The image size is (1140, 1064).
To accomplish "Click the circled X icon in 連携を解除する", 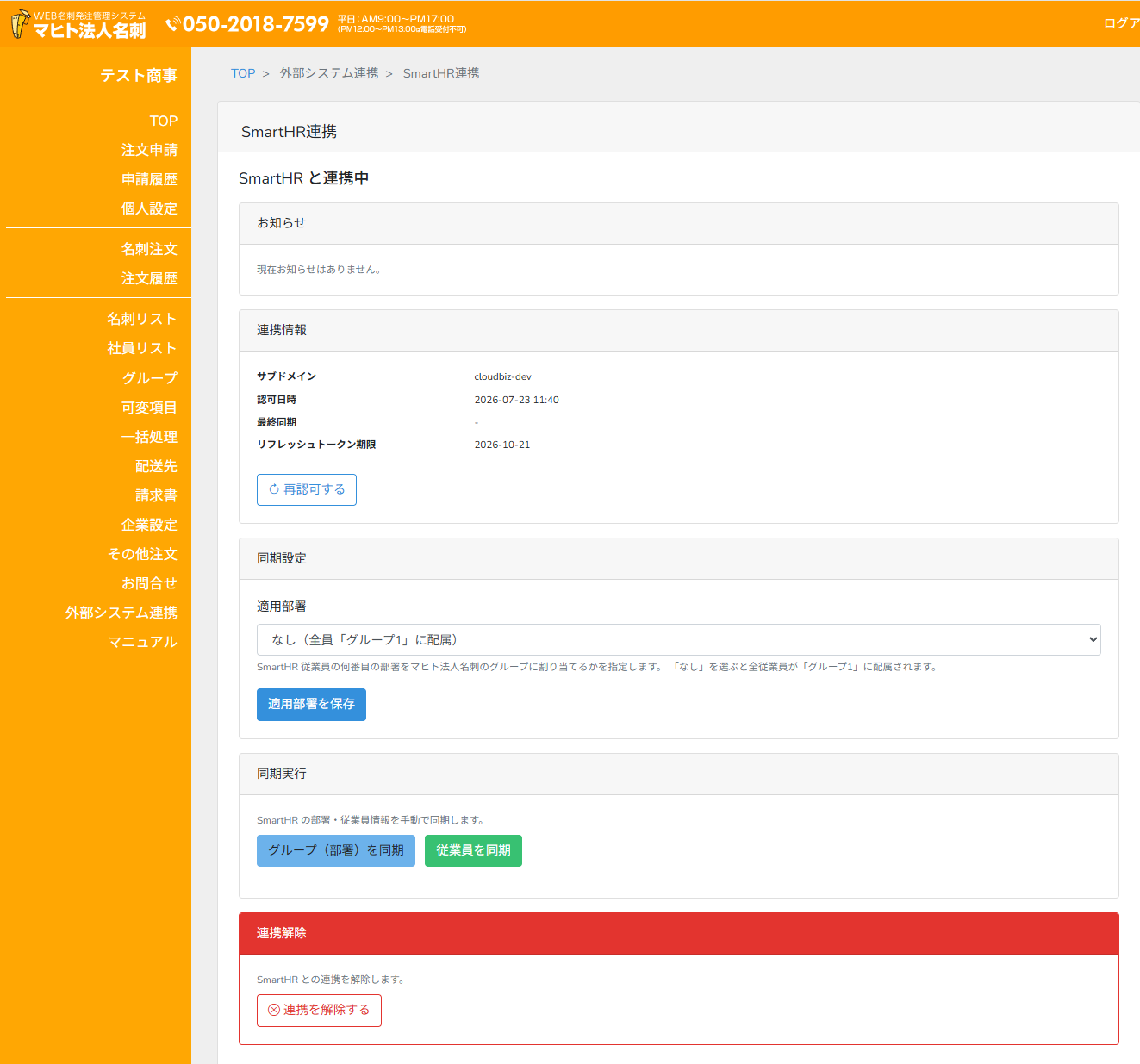I will click(274, 1010).
